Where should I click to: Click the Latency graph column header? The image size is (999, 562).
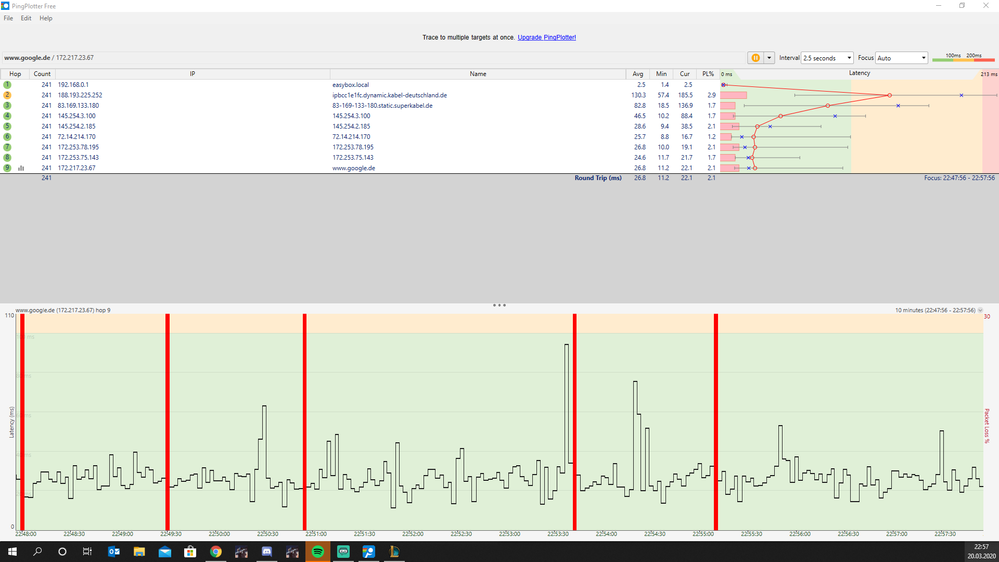[859, 73]
